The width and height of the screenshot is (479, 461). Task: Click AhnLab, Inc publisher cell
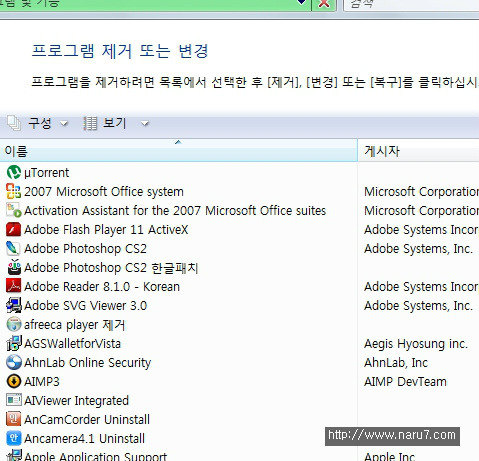[396, 363]
